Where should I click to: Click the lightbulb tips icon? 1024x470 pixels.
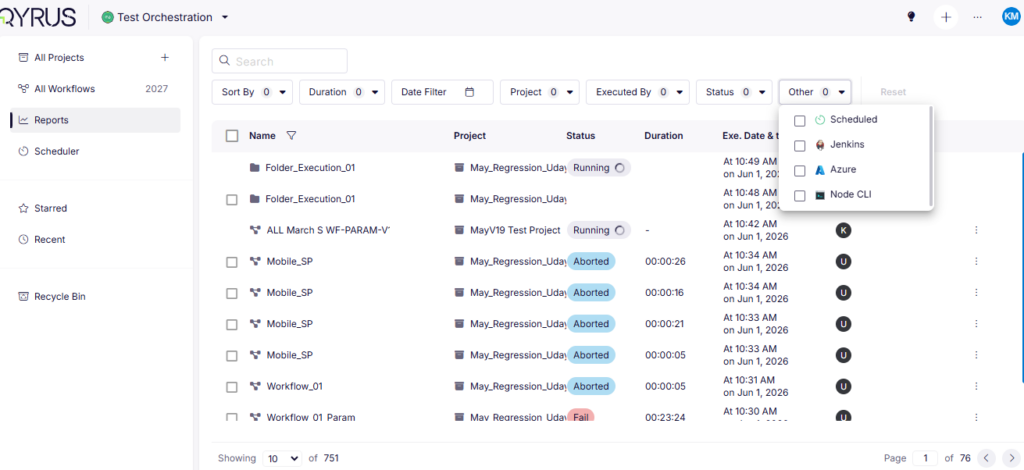911,17
